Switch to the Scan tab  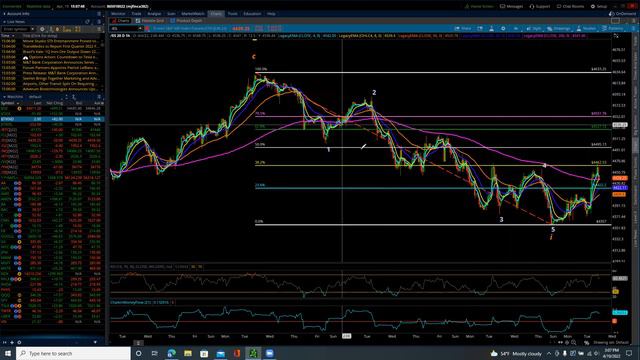point(171,13)
